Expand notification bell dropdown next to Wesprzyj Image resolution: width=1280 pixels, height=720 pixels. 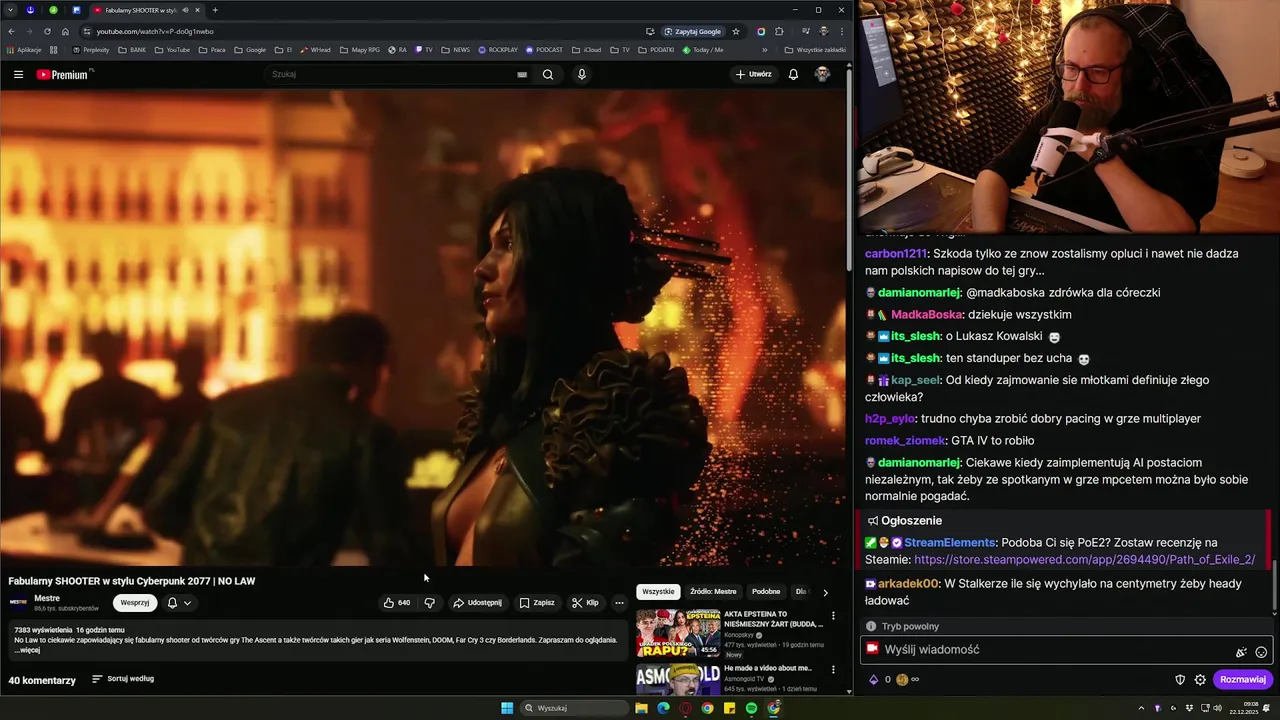tap(179, 603)
